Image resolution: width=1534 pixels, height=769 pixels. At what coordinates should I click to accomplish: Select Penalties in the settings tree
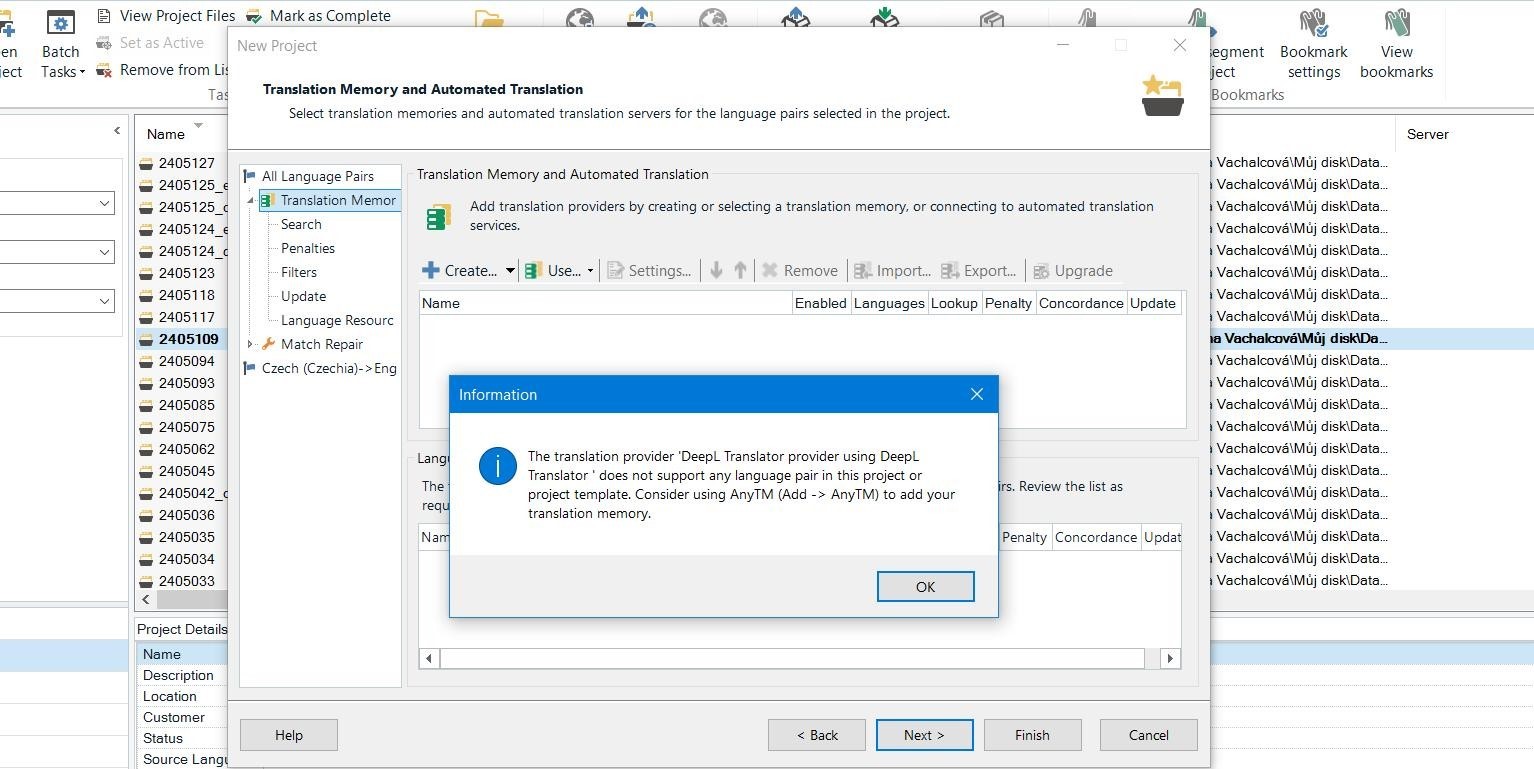point(307,248)
